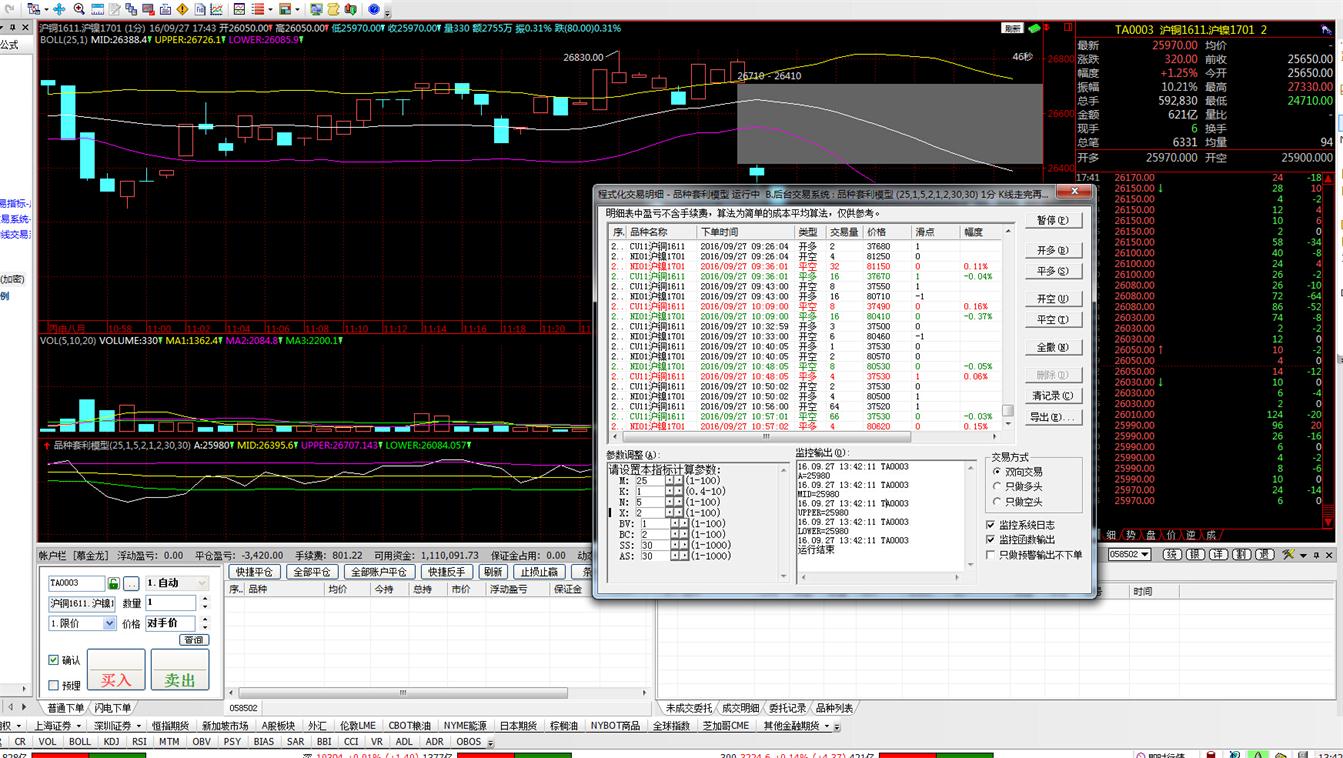This screenshot has height=758, width=1343.
Task: Select the KDJ indicator tab
Action: coord(111,742)
